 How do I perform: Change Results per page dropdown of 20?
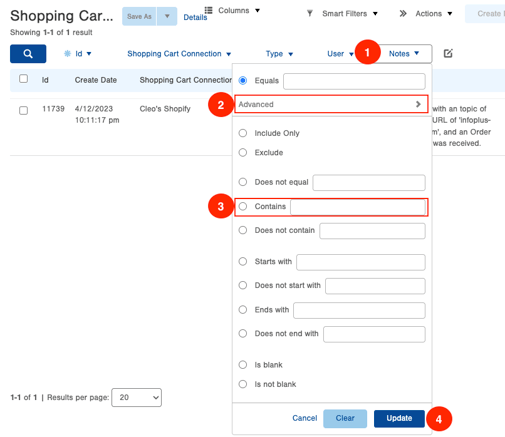(x=137, y=397)
